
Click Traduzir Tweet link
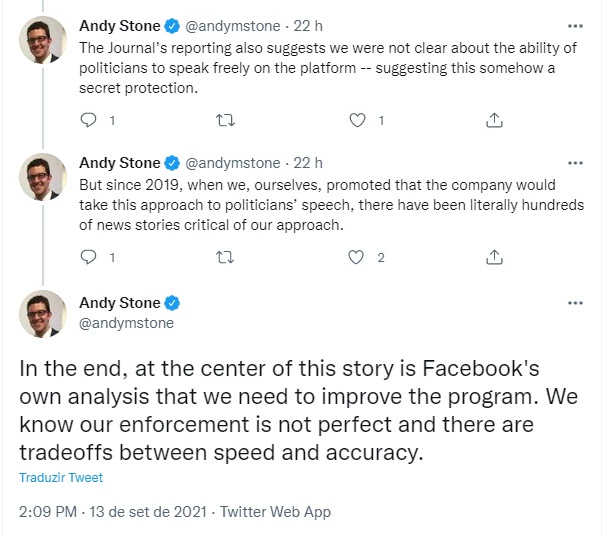point(61,478)
